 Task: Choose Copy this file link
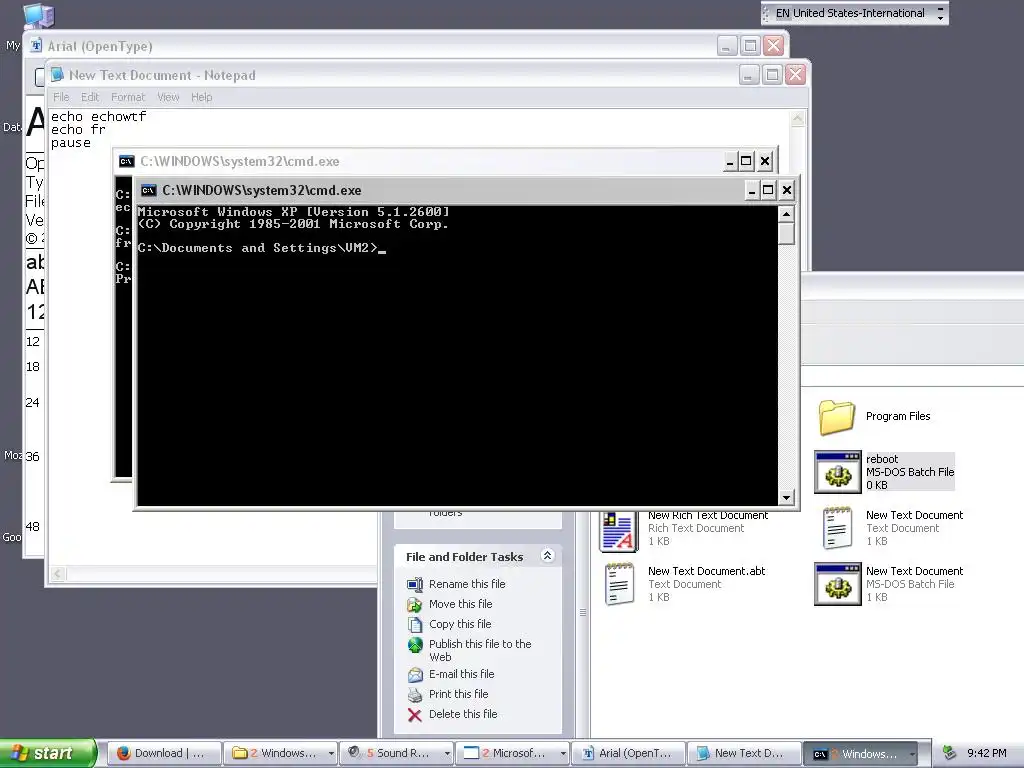point(460,624)
